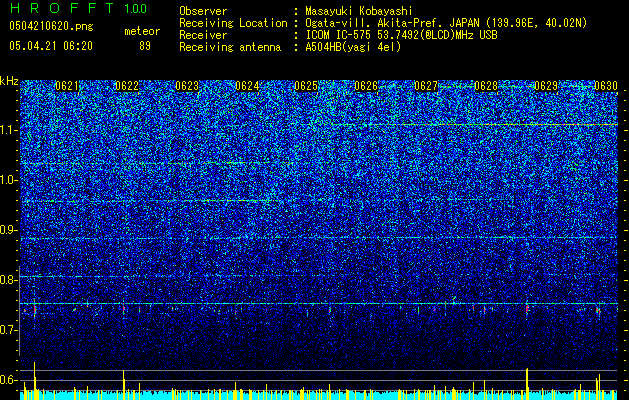This screenshot has height=400, width=629.
Task: Click the 0.8 frequency axis label
Action: pyautogui.click(x=9, y=280)
